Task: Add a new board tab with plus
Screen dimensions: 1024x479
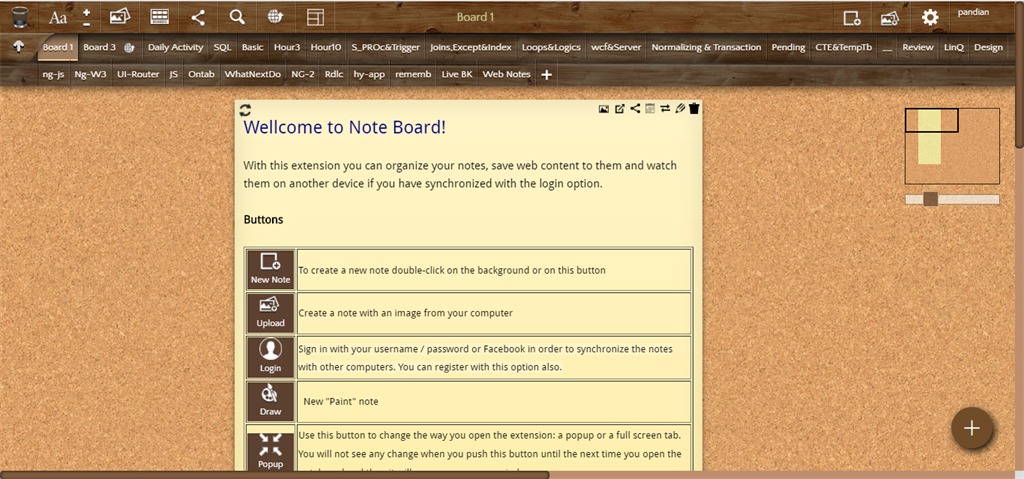Action: (x=547, y=75)
